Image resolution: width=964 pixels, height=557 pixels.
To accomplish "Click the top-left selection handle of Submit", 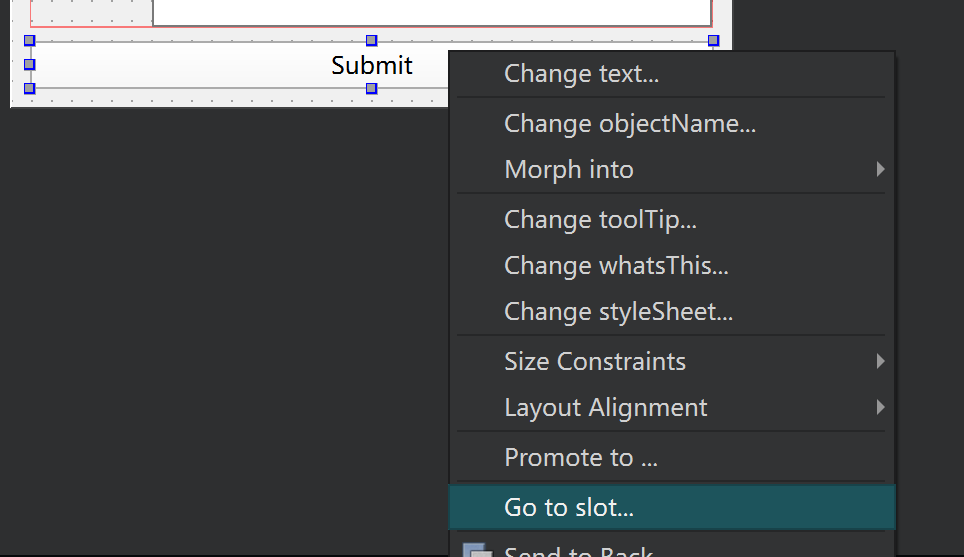I will 29,41.
